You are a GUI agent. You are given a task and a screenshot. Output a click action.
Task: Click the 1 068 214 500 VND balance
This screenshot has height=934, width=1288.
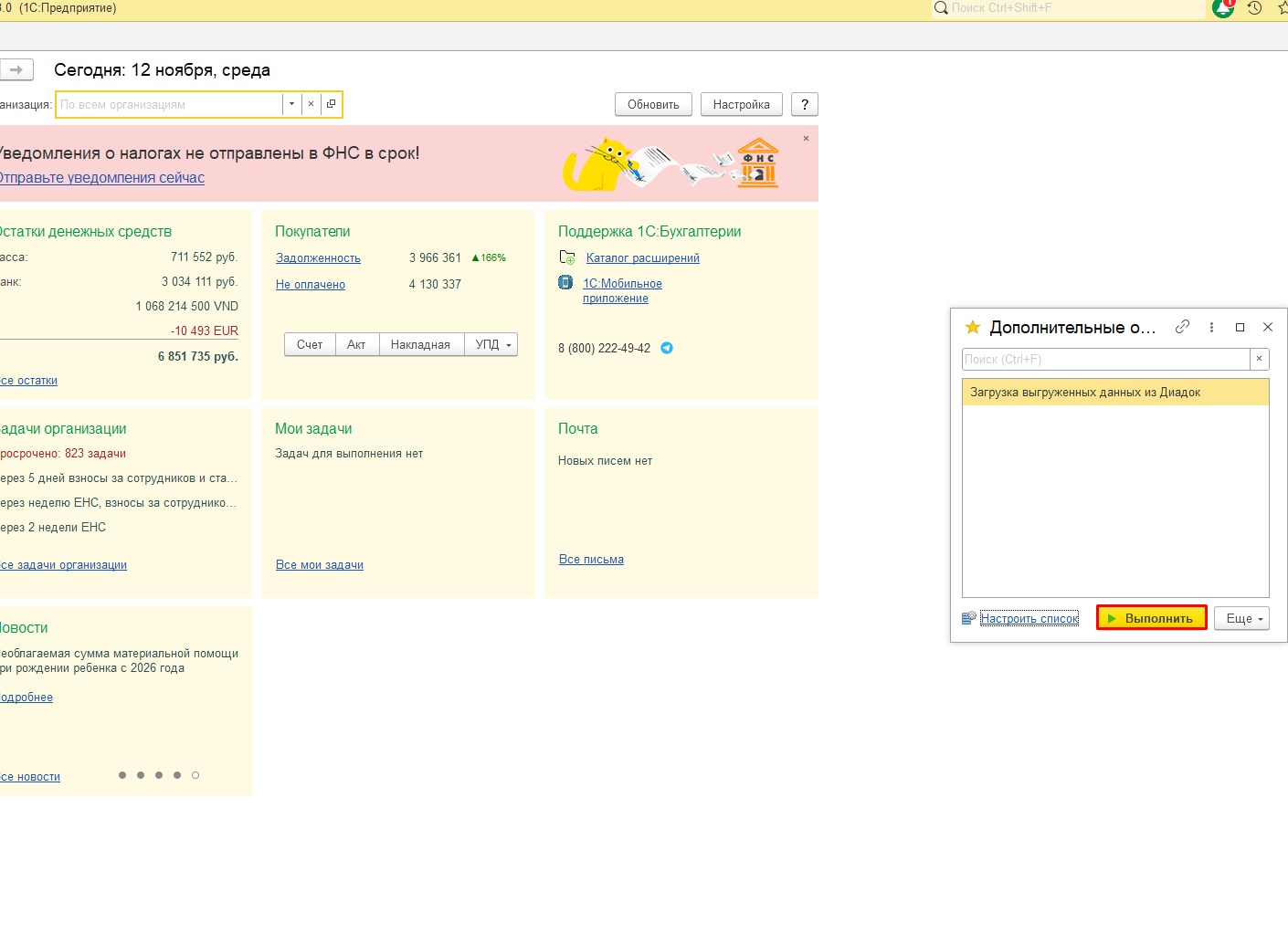pyautogui.click(x=187, y=306)
